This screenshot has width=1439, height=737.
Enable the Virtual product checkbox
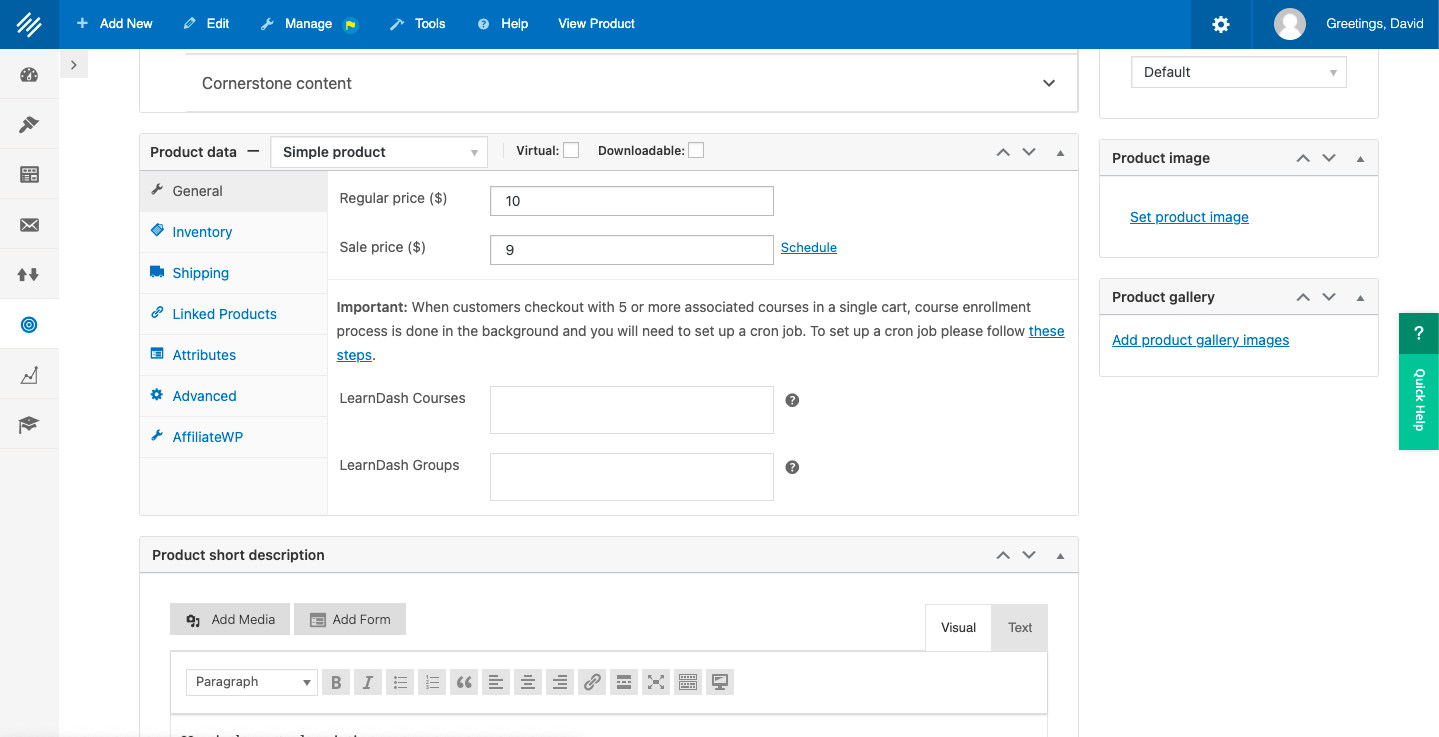[570, 149]
